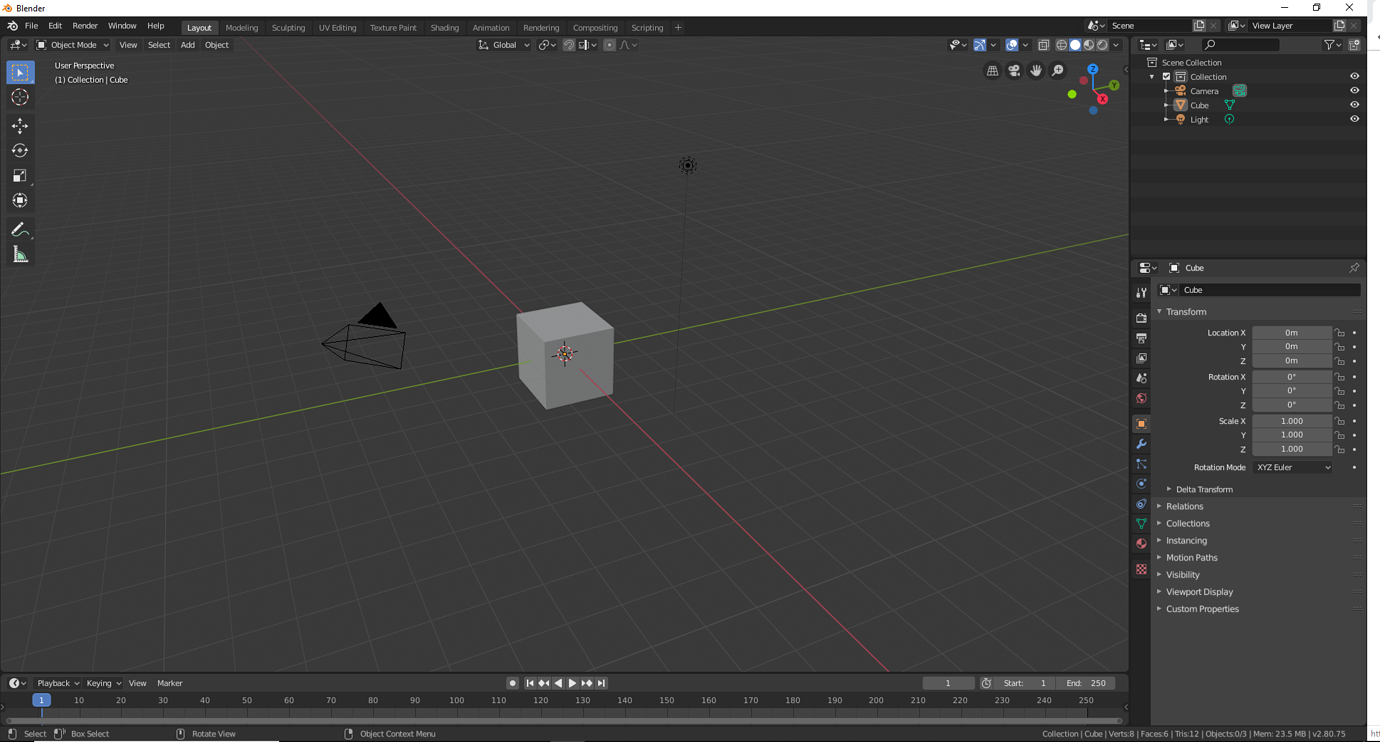Open the Render menu
Image resolution: width=1380 pixels, height=742 pixels.
[85, 26]
